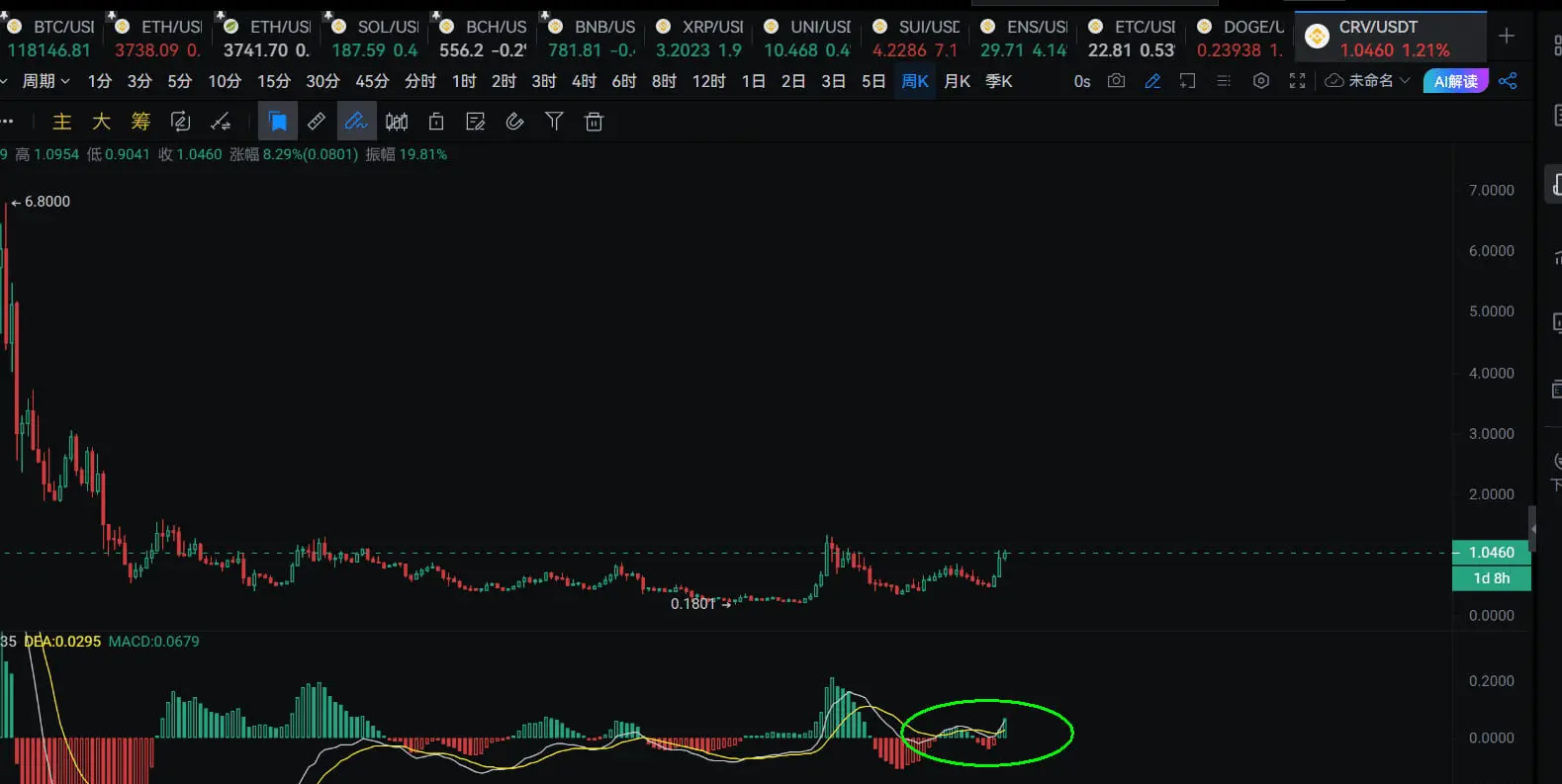Open chart settings hexagon icon
This screenshot has width=1562, height=784.
[1261, 81]
